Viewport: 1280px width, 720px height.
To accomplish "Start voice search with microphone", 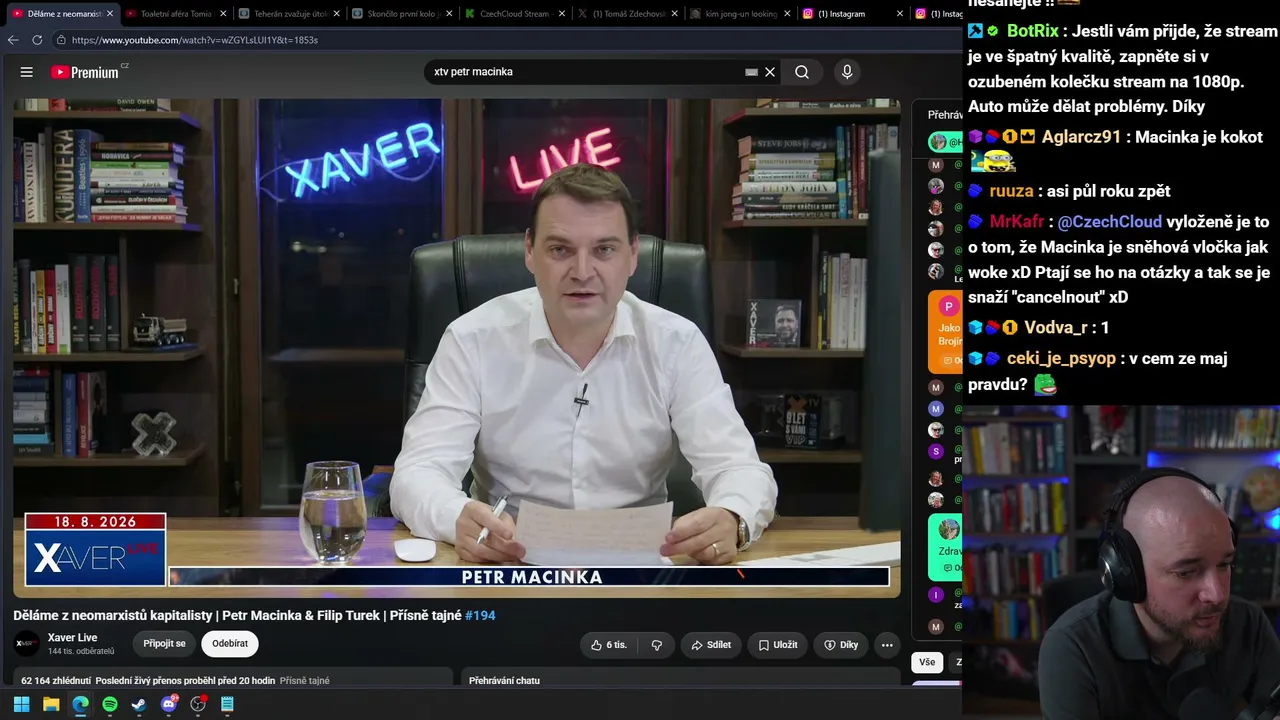I will pyautogui.click(x=847, y=72).
